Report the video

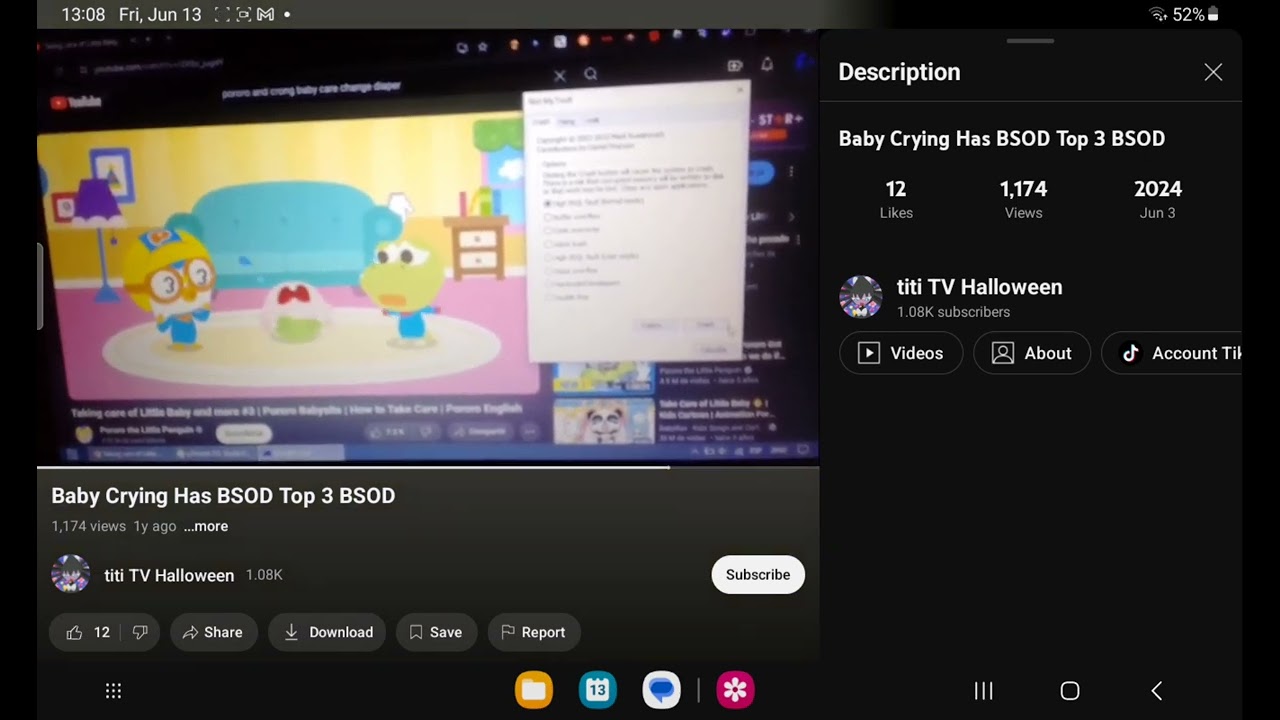(x=534, y=632)
